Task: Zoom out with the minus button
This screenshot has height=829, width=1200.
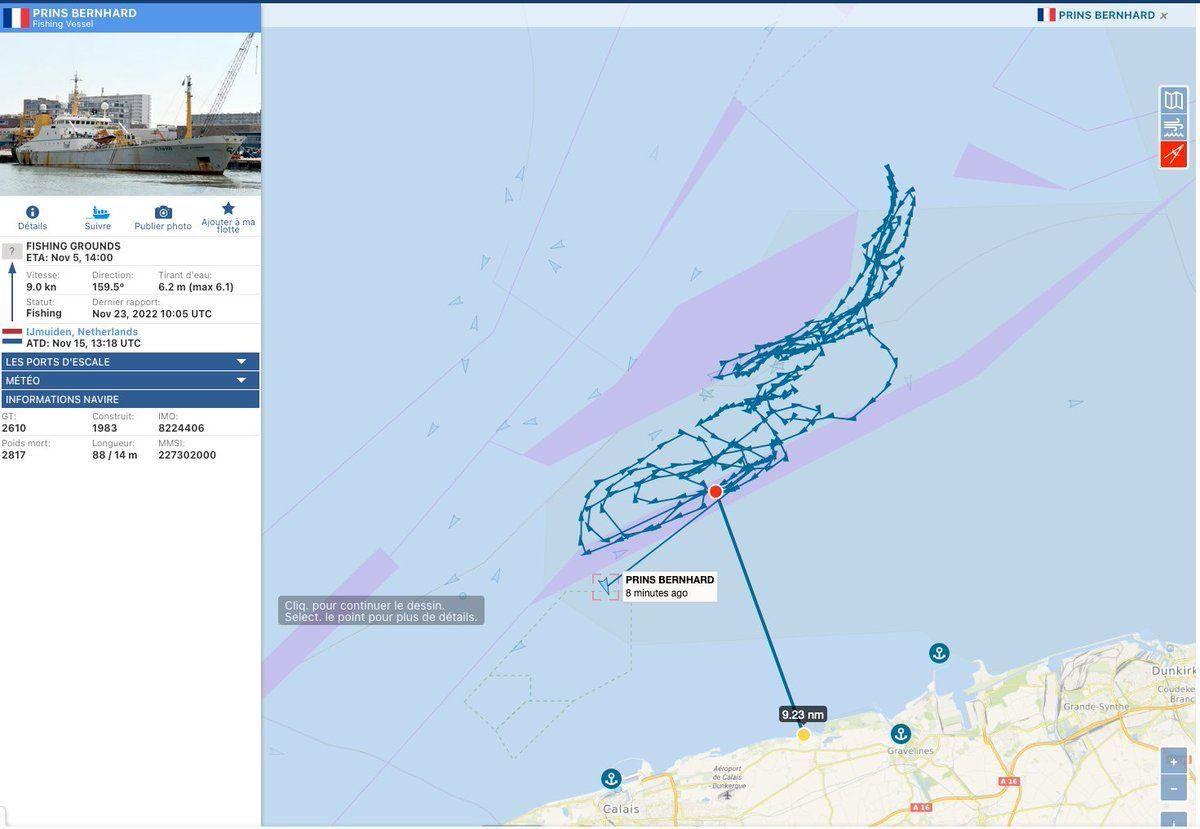Action: (1174, 789)
